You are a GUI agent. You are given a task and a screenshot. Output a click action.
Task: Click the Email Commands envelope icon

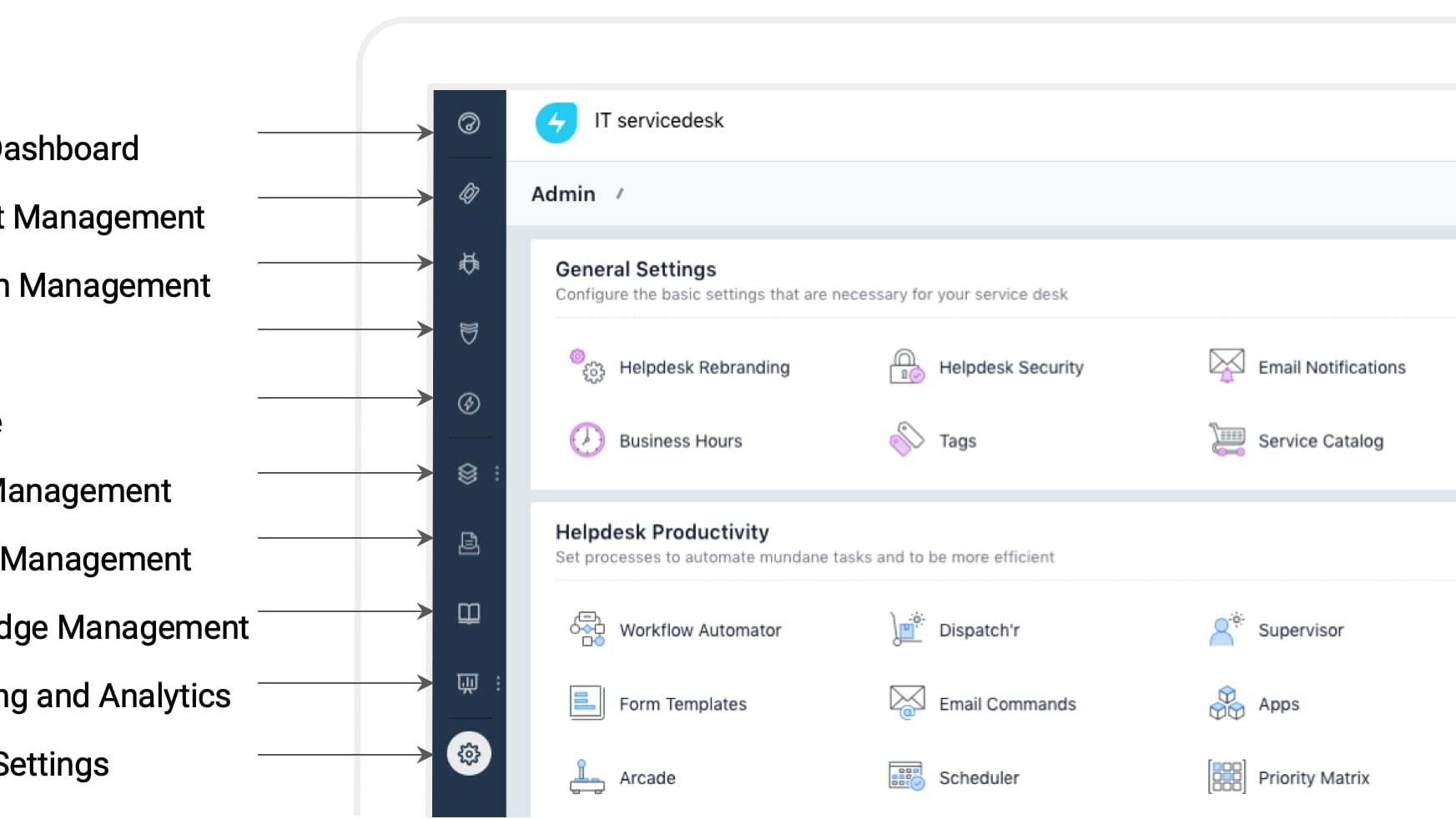(x=907, y=702)
